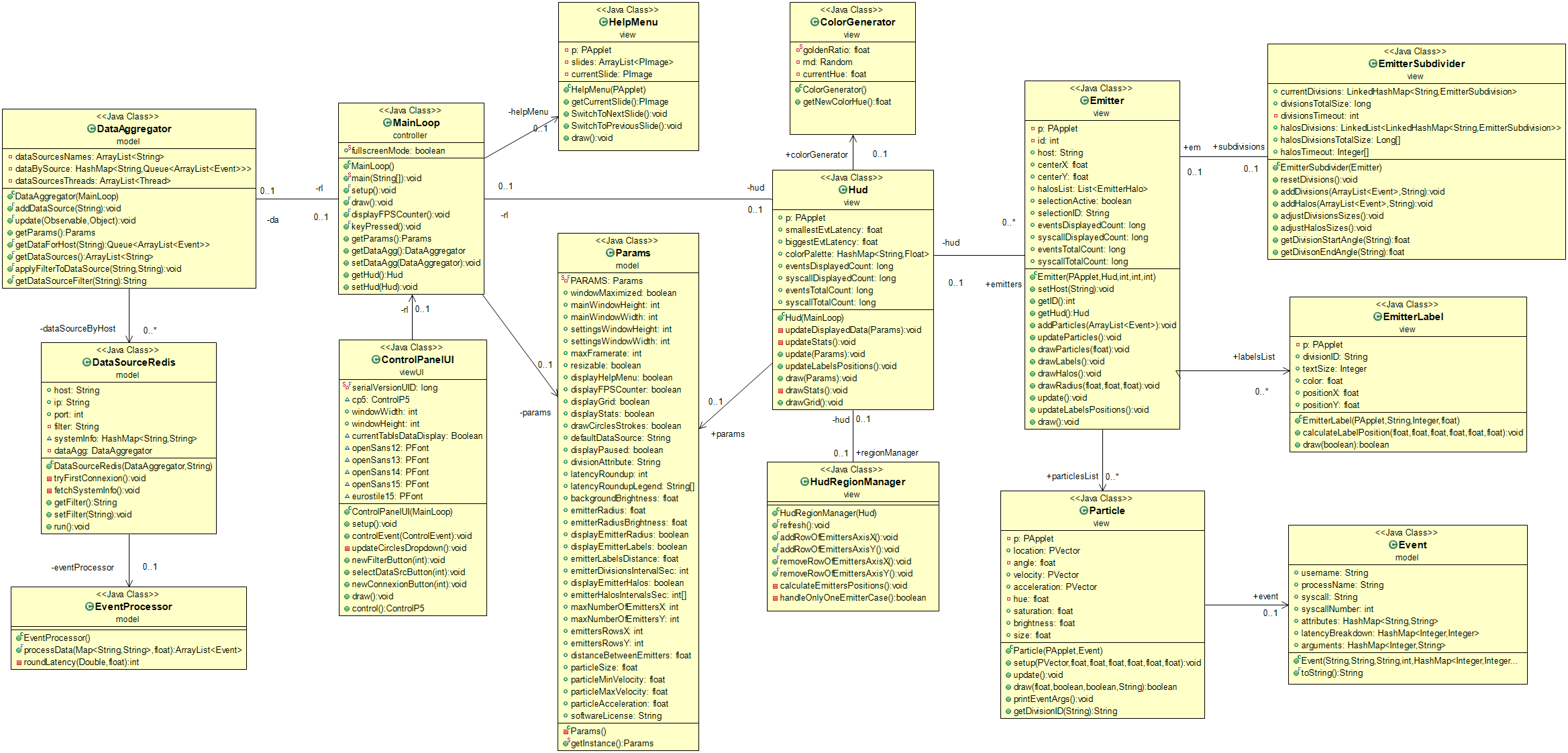This screenshot has height=753, width=1568.
Task: Click the '-helpMenu' association label
Action: [528, 112]
